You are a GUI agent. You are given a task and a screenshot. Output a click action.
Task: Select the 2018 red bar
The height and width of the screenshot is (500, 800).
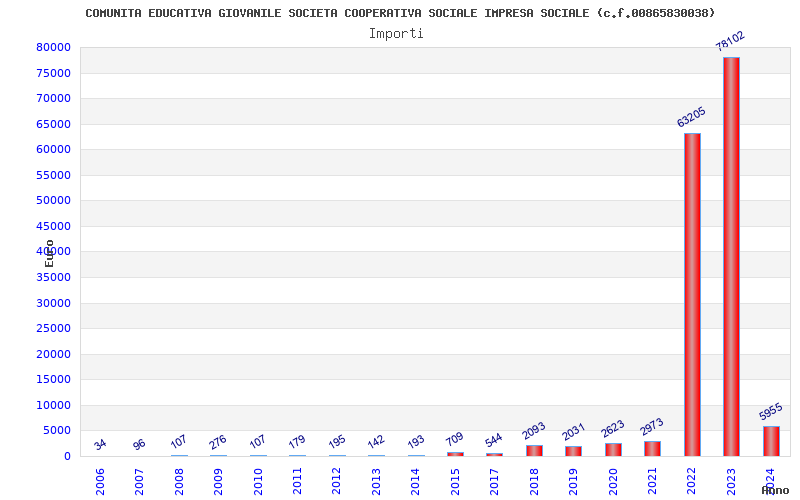pyautogui.click(x=534, y=451)
